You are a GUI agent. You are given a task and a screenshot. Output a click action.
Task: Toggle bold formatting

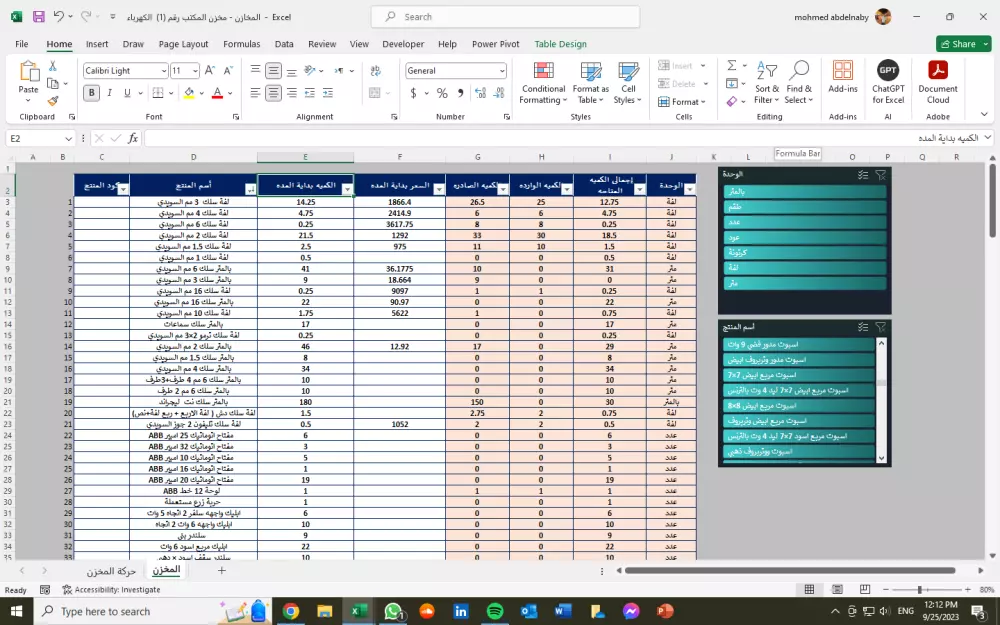[x=91, y=92]
